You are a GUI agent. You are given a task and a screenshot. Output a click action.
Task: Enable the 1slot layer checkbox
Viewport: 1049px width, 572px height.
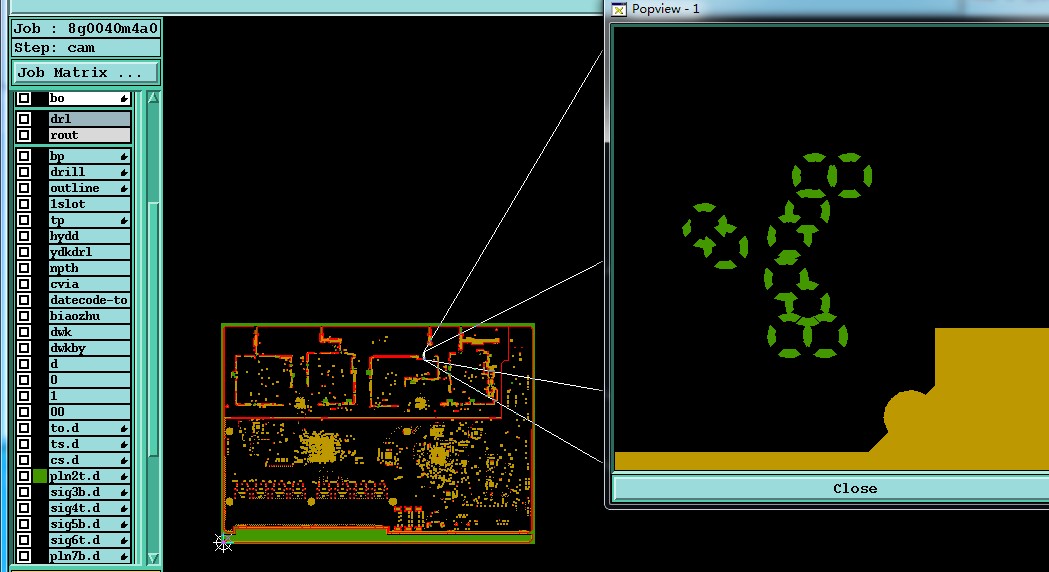[x=24, y=204]
